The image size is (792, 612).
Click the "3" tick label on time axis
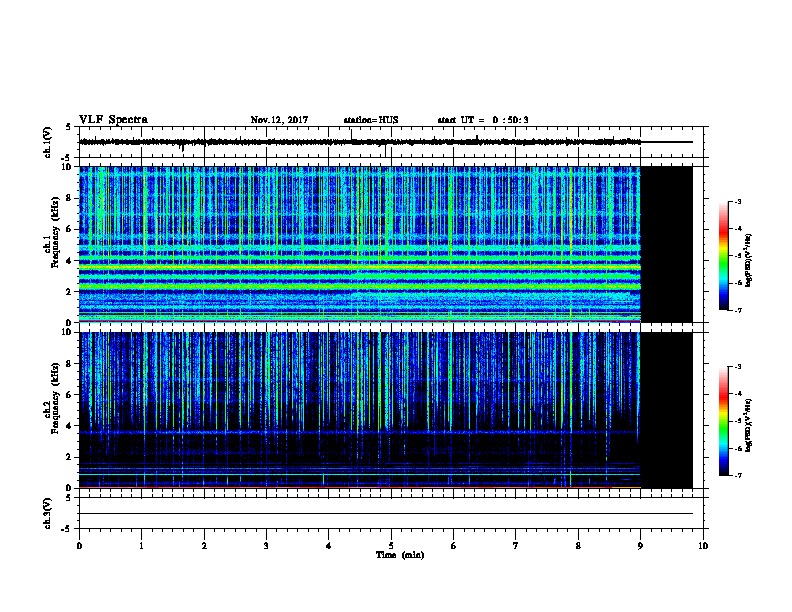(x=266, y=545)
